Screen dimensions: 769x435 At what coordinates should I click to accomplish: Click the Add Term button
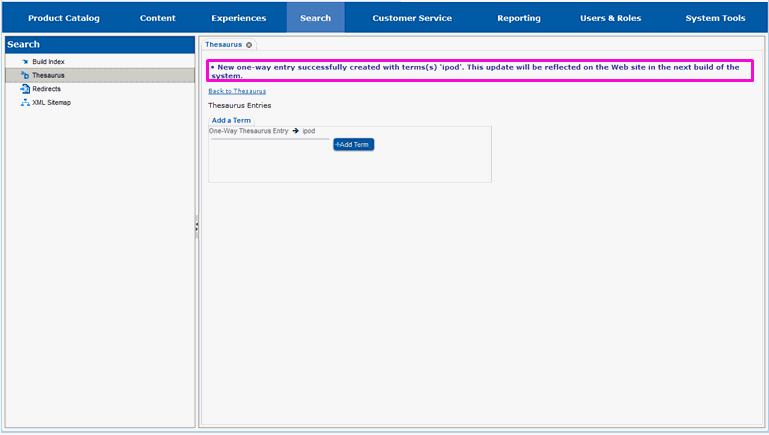(354, 145)
